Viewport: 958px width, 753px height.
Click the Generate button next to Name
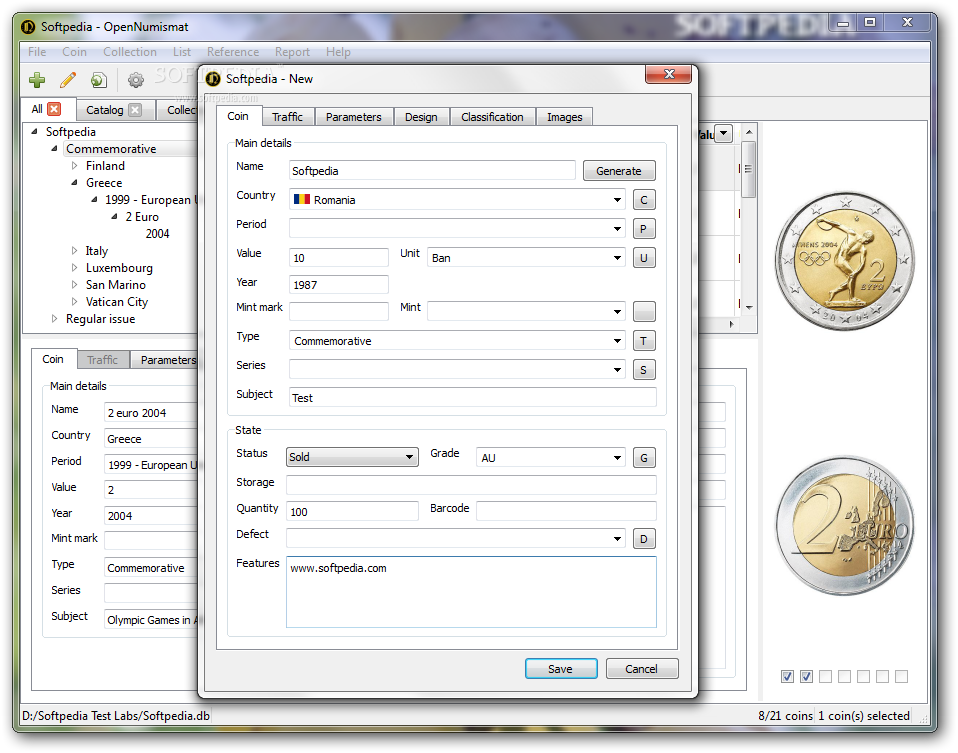point(619,171)
